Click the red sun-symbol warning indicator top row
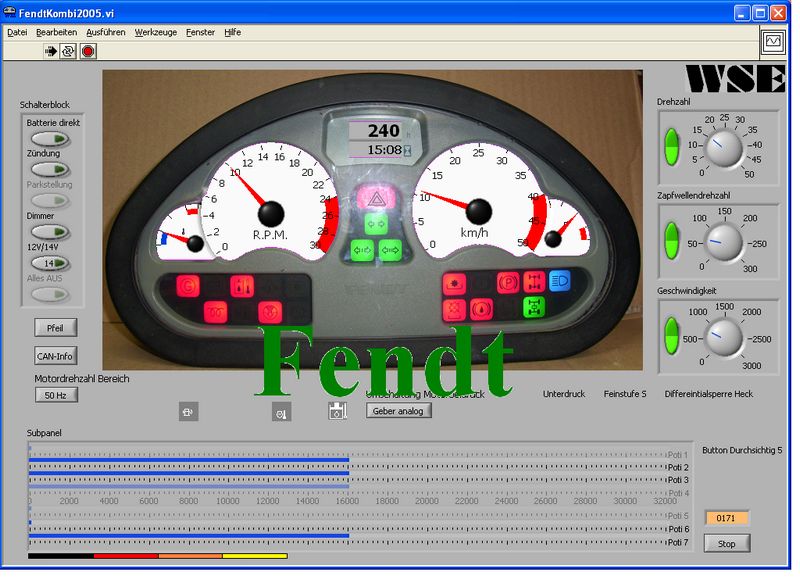Viewport: 800px width, 587px height. 454,283
